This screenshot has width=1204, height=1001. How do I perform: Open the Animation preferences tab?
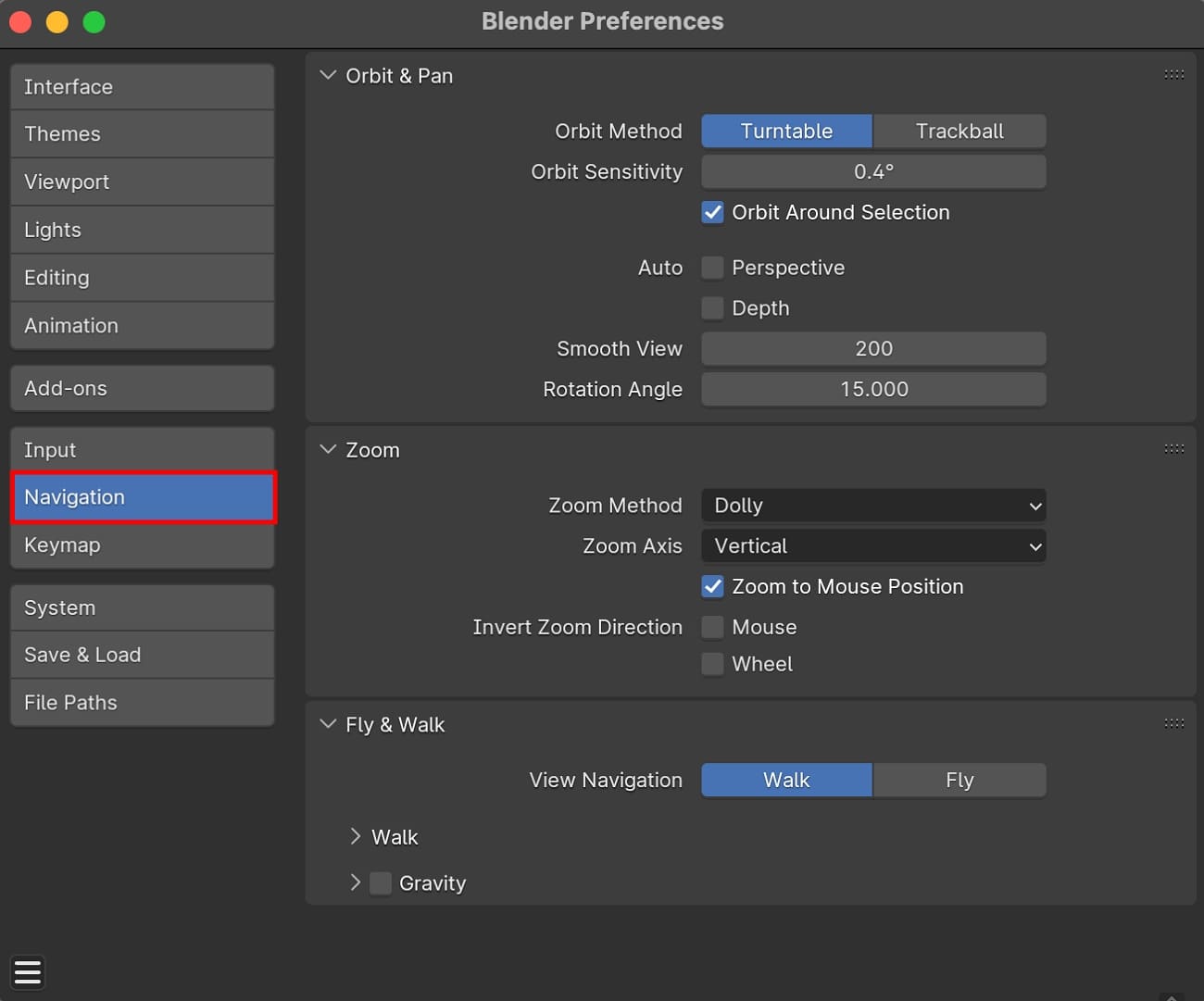143,326
